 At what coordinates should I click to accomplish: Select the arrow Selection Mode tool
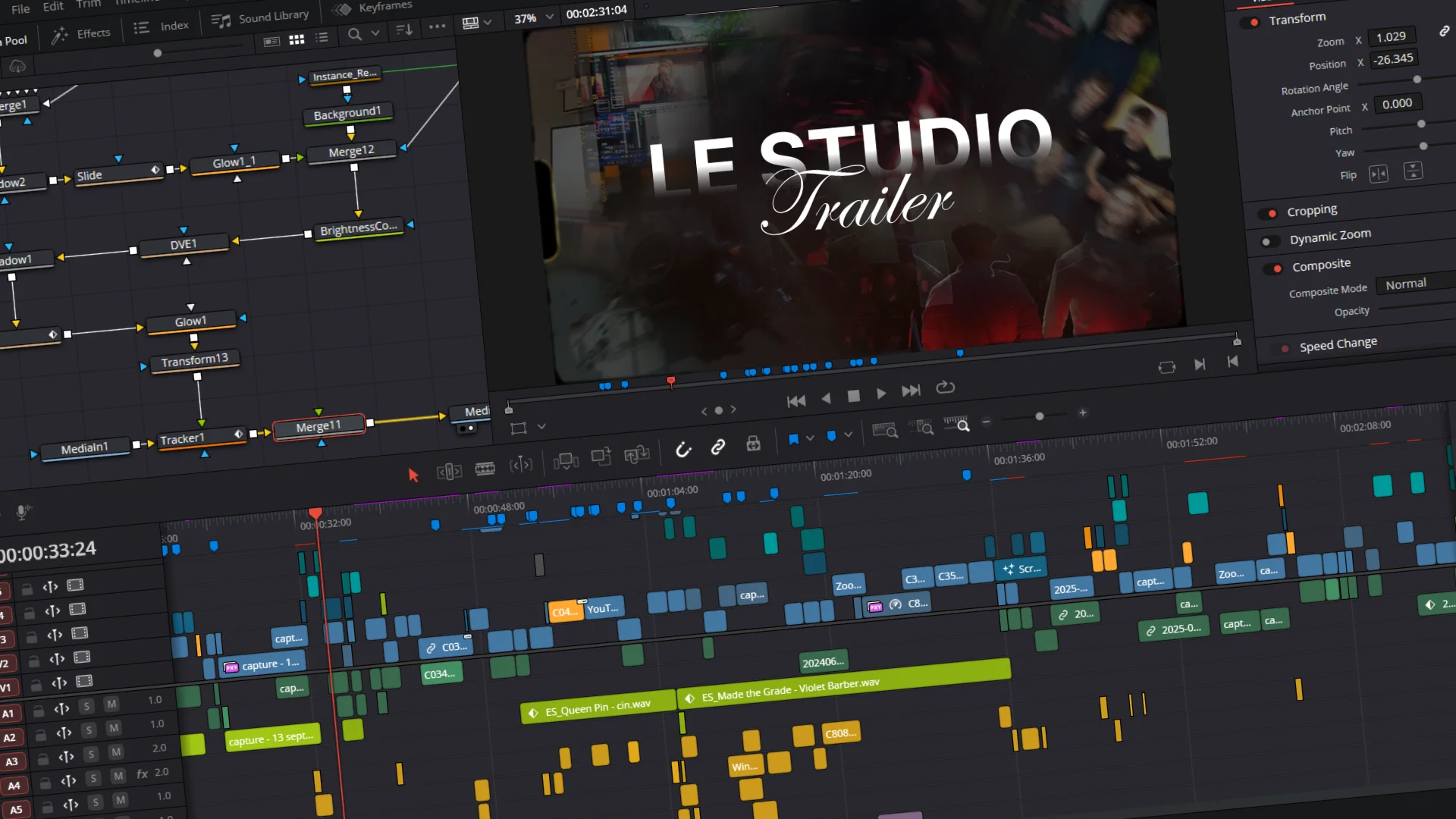[x=413, y=475]
